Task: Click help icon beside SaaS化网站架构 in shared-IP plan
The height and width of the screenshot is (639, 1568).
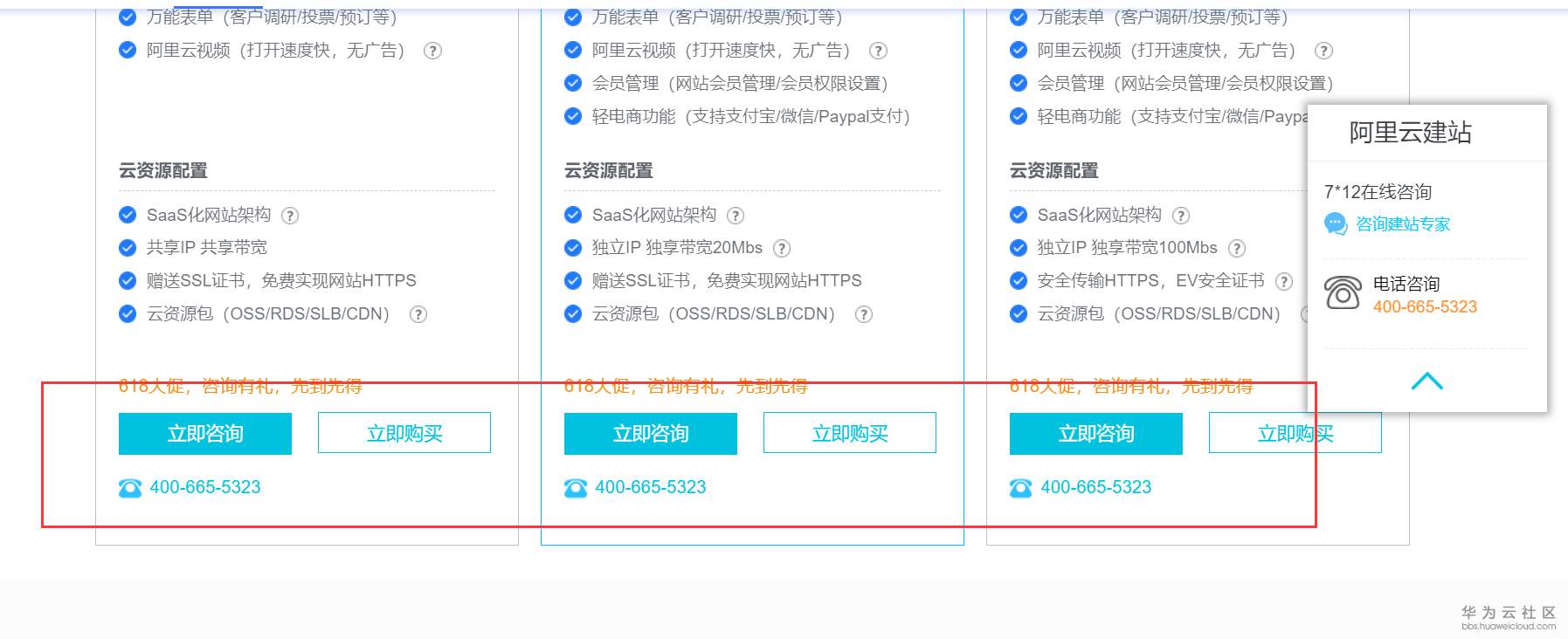Action: coord(290,216)
